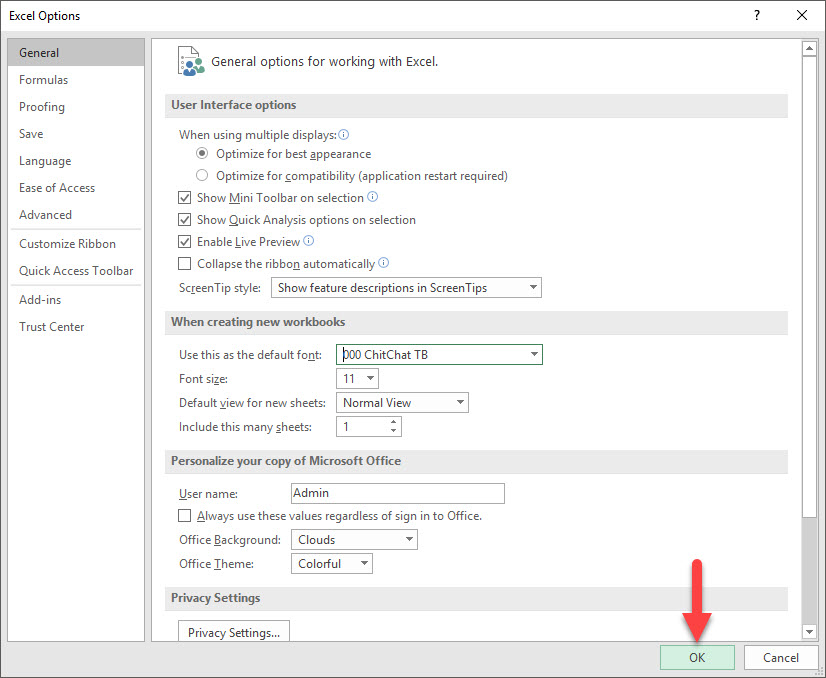This screenshot has width=826, height=678.
Task: Open the default font dropdown
Action: pos(534,354)
